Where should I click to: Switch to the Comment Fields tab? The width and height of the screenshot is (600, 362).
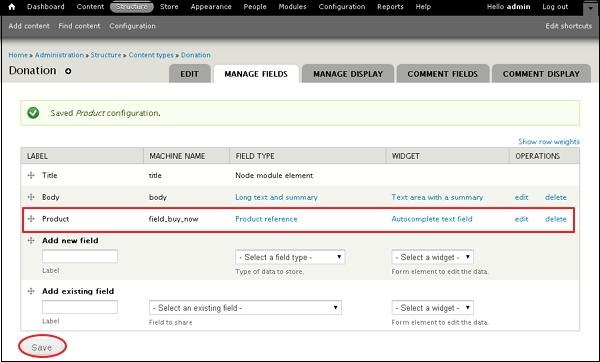point(443,74)
